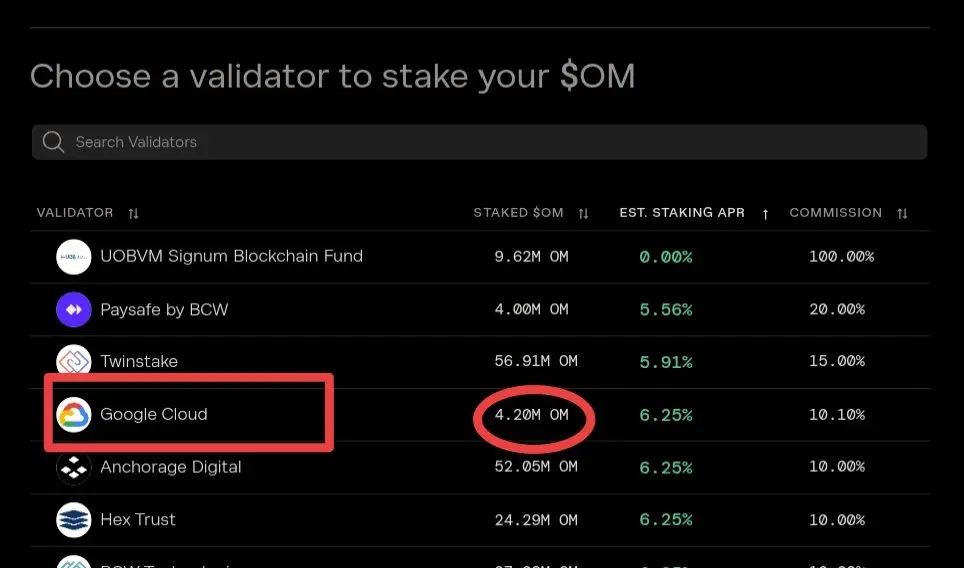Sort by Validator using the arrows icon

pyautogui.click(x=133, y=213)
